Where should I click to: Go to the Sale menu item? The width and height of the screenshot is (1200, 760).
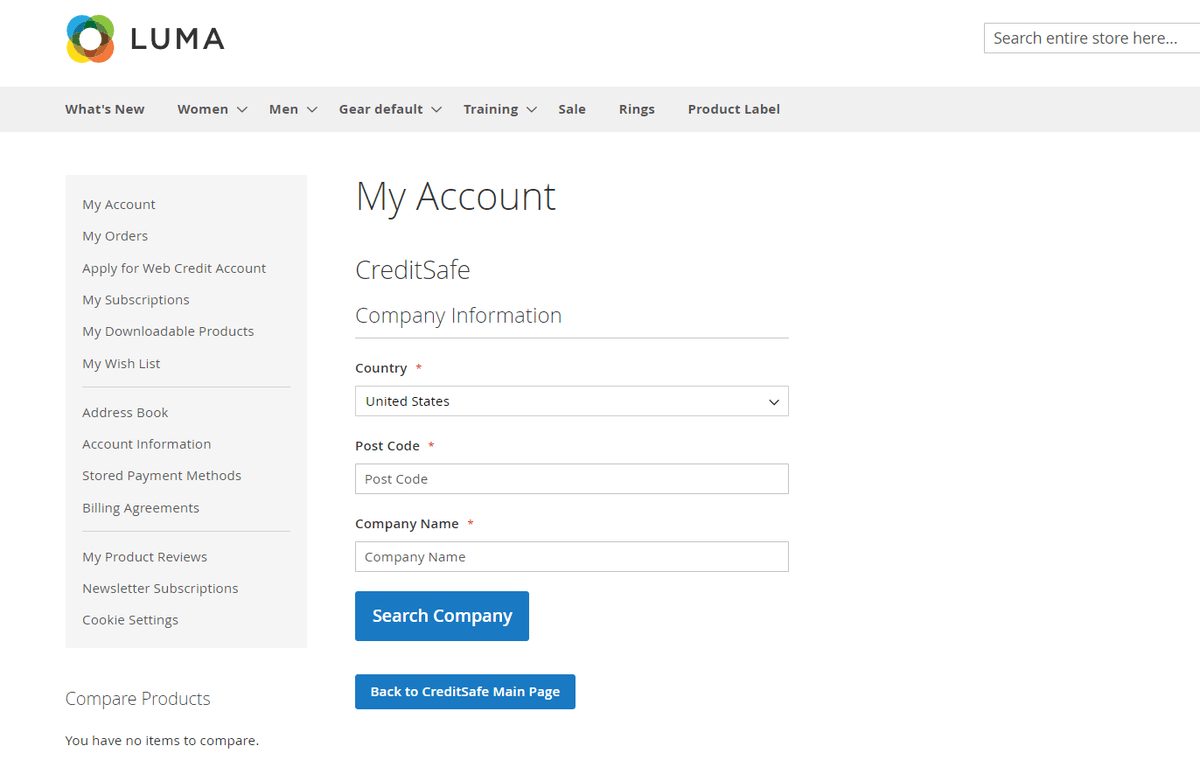tap(572, 109)
